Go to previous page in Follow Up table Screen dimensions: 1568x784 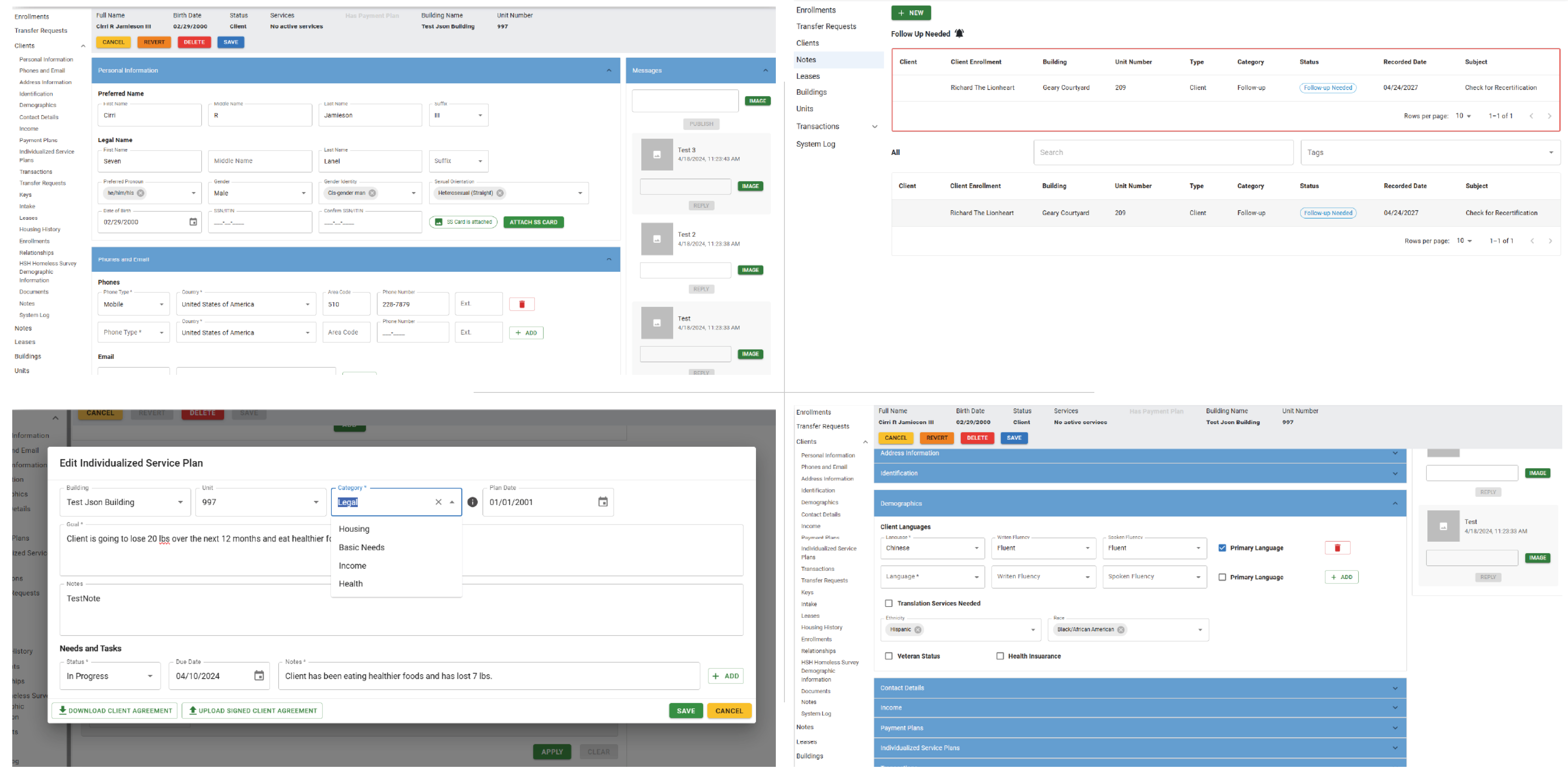point(1531,116)
